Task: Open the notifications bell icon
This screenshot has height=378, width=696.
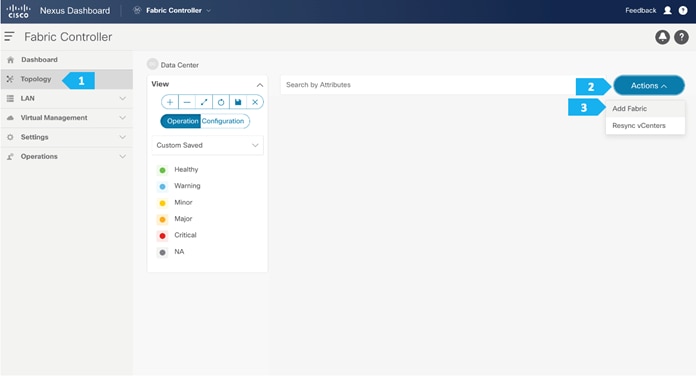Action: pos(662,37)
